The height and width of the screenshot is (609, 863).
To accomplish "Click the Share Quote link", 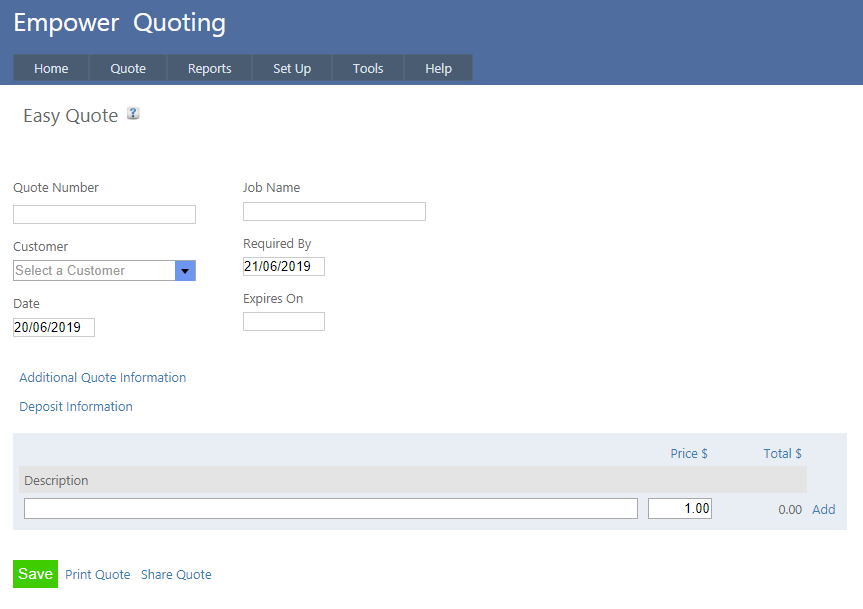I will (x=176, y=575).
